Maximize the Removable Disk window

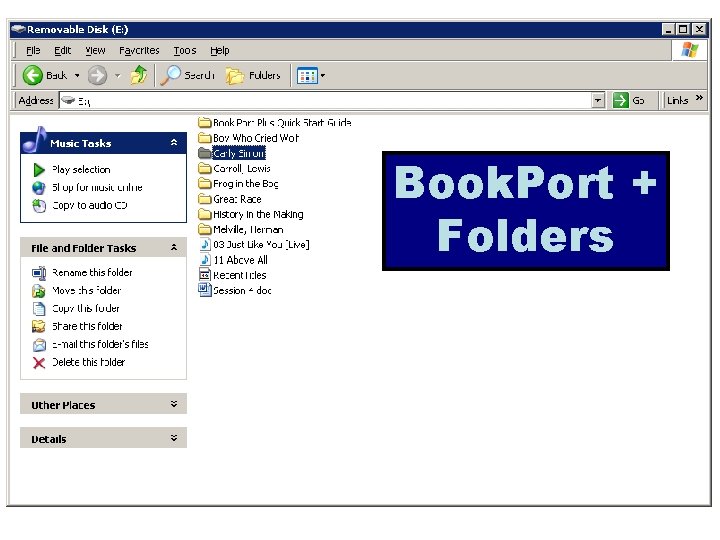pyautogui.click(x=683, y=29)
